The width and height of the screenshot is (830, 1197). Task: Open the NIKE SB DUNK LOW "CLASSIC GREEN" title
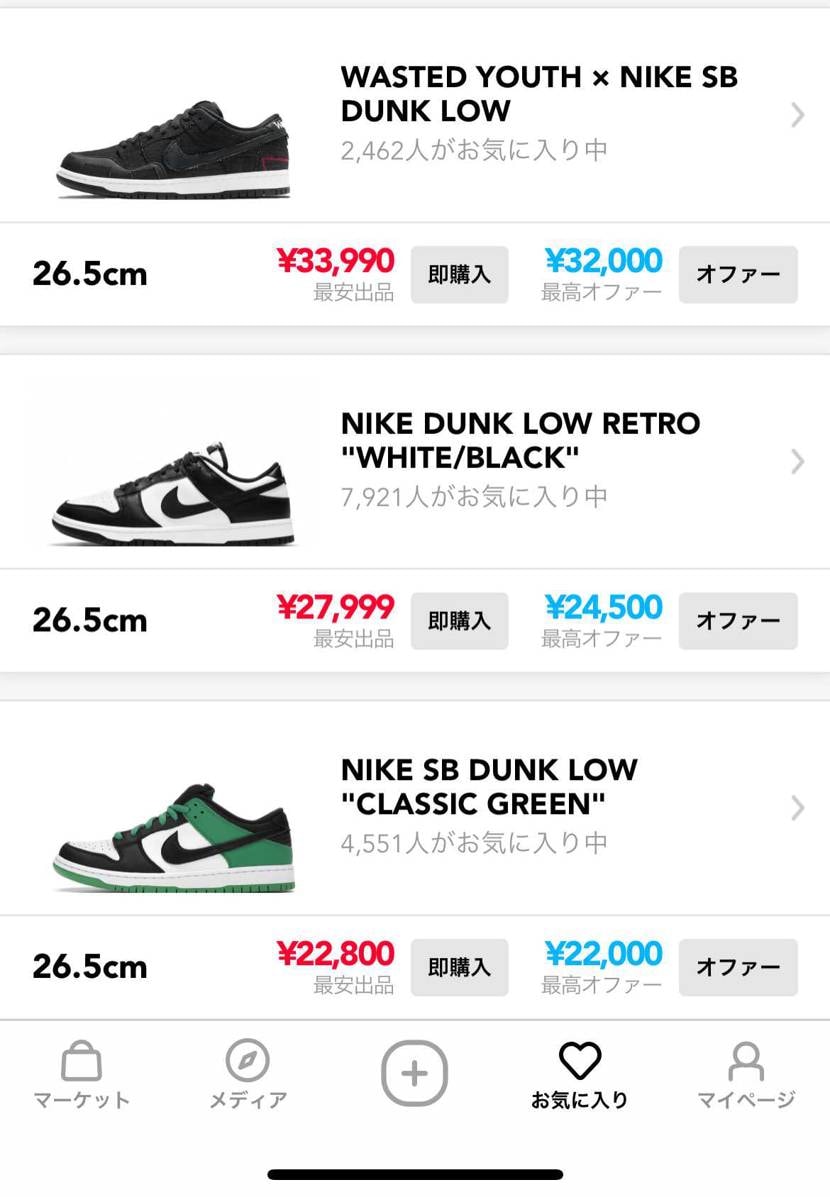pos(489,786)
